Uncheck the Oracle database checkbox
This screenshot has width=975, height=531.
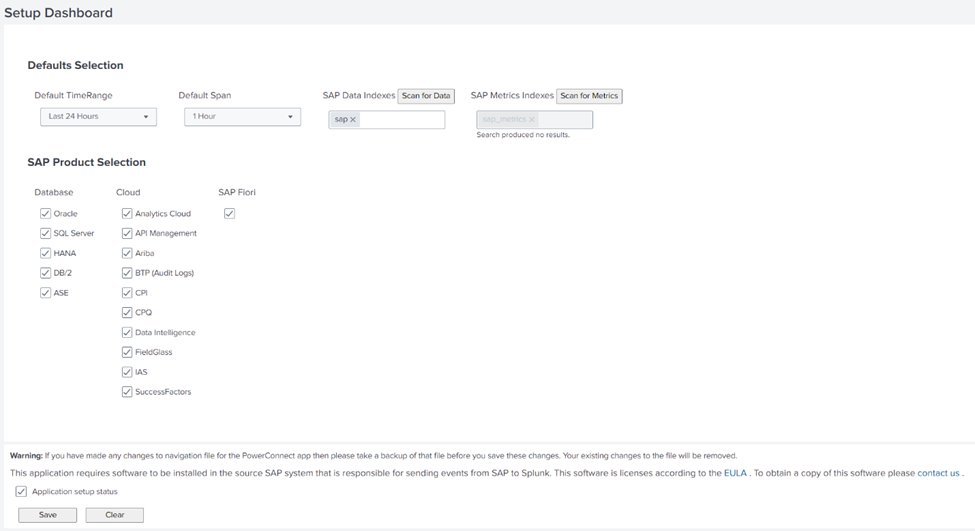tap(46, 214)
